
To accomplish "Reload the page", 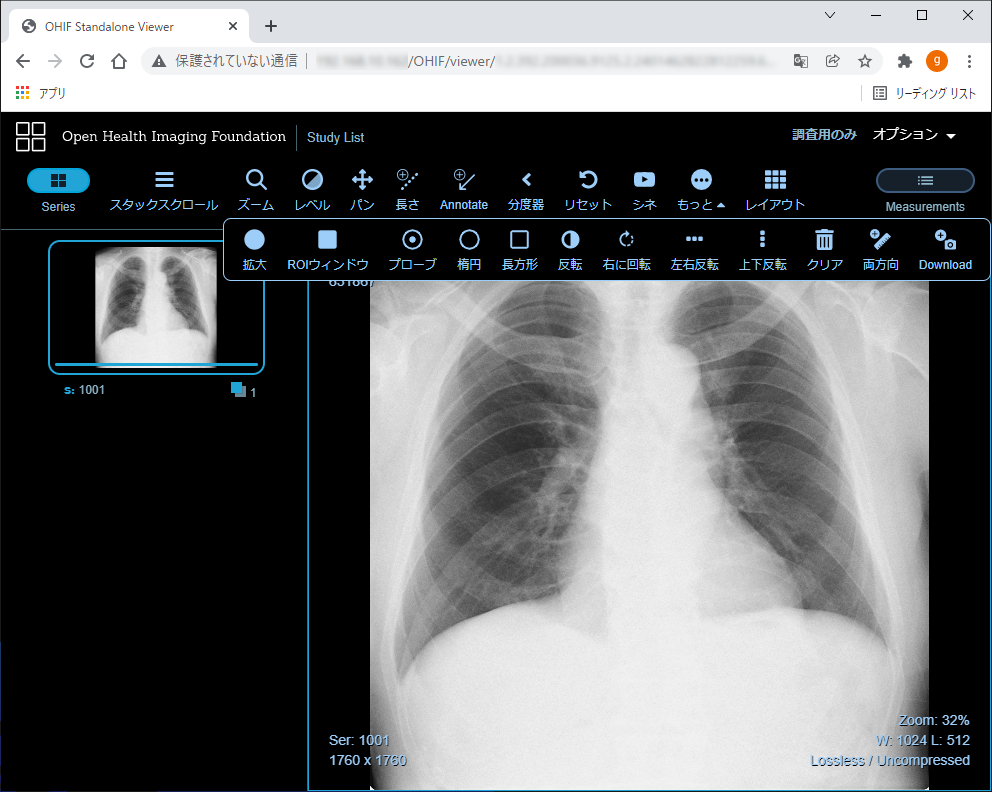I will tap(87, 61).
